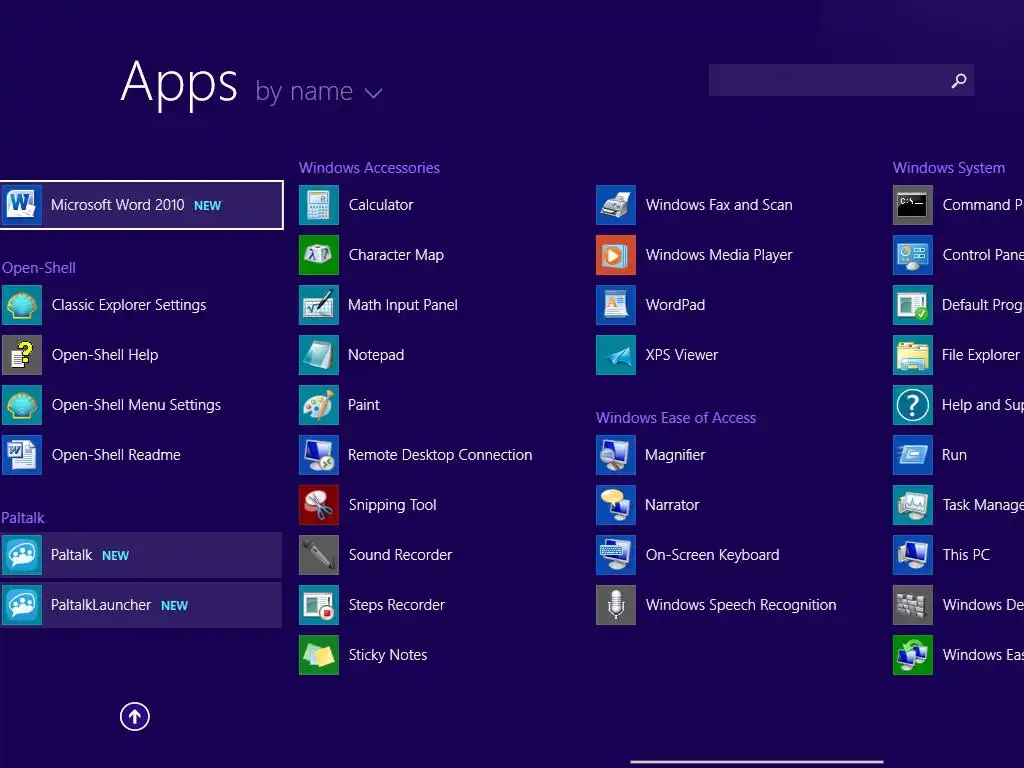Open the Help and Support question mark icon
Screen dimensions: 1024x768
pos(913,405)
